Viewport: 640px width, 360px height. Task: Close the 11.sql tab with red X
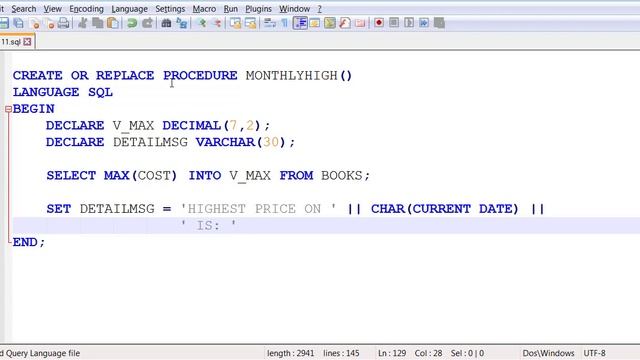click(27, 42)
